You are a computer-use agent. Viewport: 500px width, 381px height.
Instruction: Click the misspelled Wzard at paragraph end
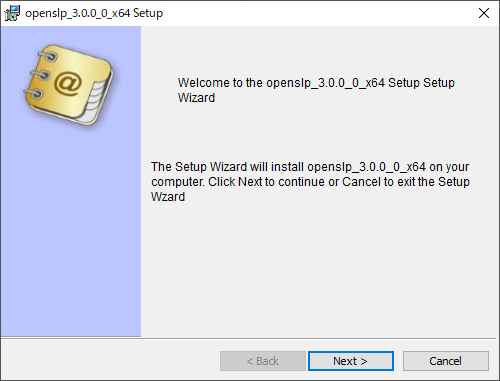tap(168, 197)
